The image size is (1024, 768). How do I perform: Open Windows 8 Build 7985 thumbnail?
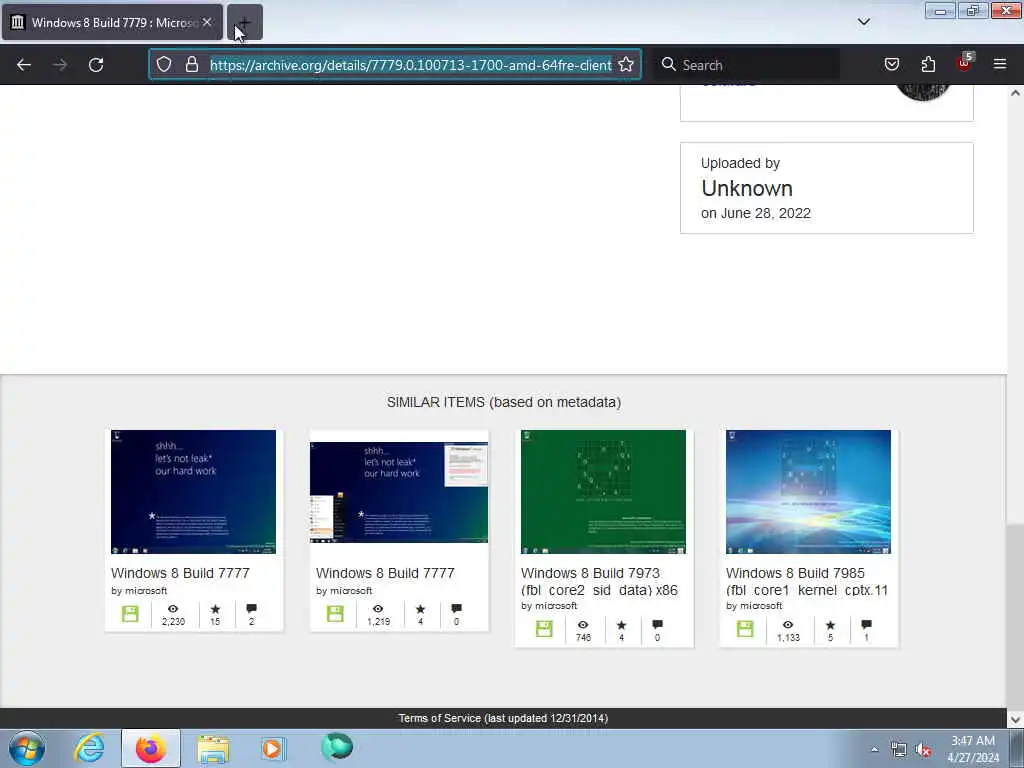pos(808,492)
